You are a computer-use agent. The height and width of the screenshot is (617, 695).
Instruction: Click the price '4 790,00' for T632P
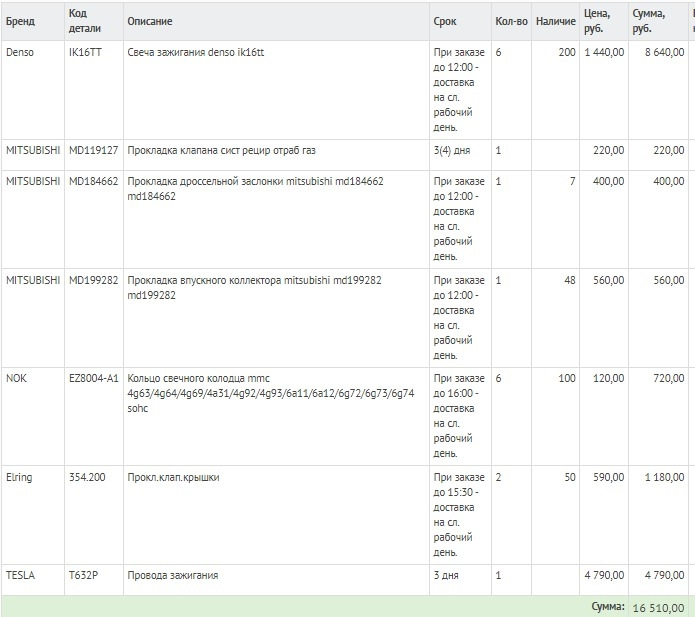click(x=604, y=575)
